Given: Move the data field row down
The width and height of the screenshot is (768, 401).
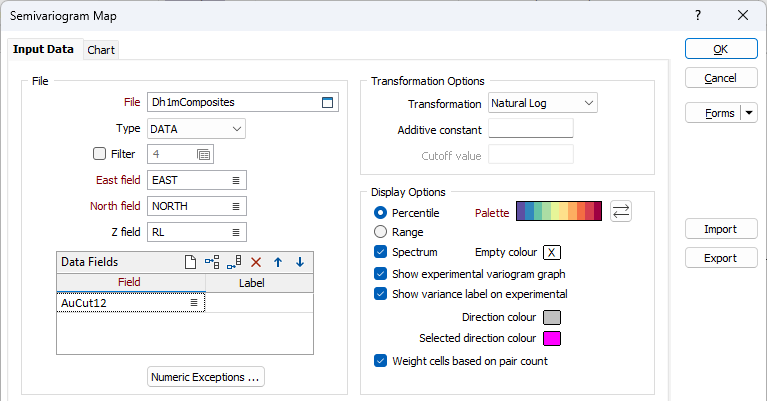Looking at the screenshot, I should click(299, 262).
